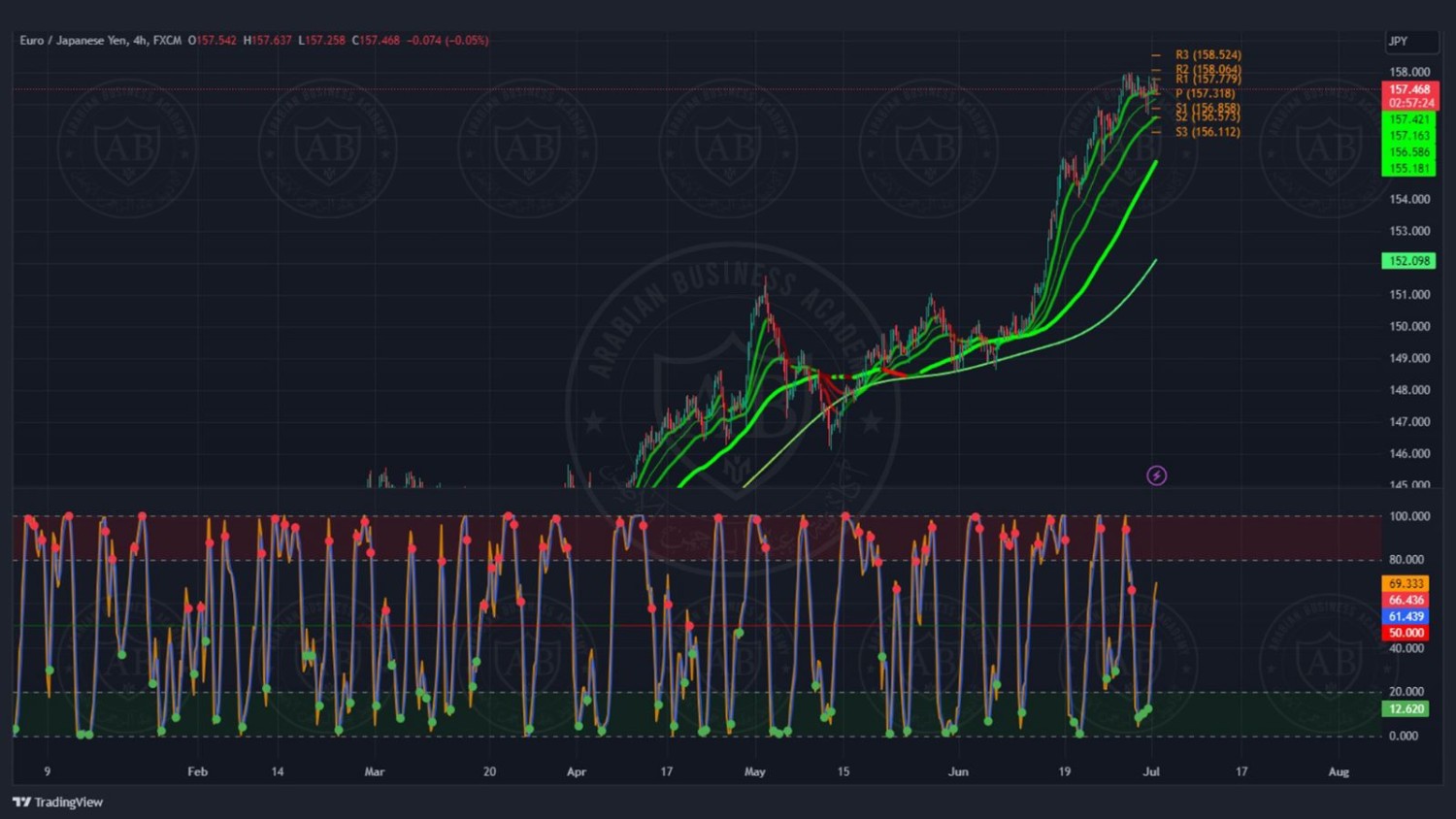Click the TradingView logo
This screenshot has height=819, width=1456.
57,803
